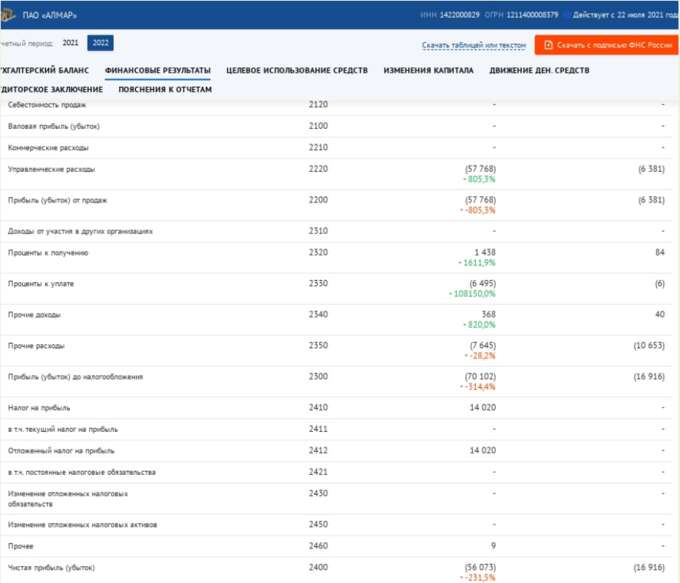Screen dimensions: 680x583
Task: Click the ИНН number 1422000829
Action: pos(459,15)
